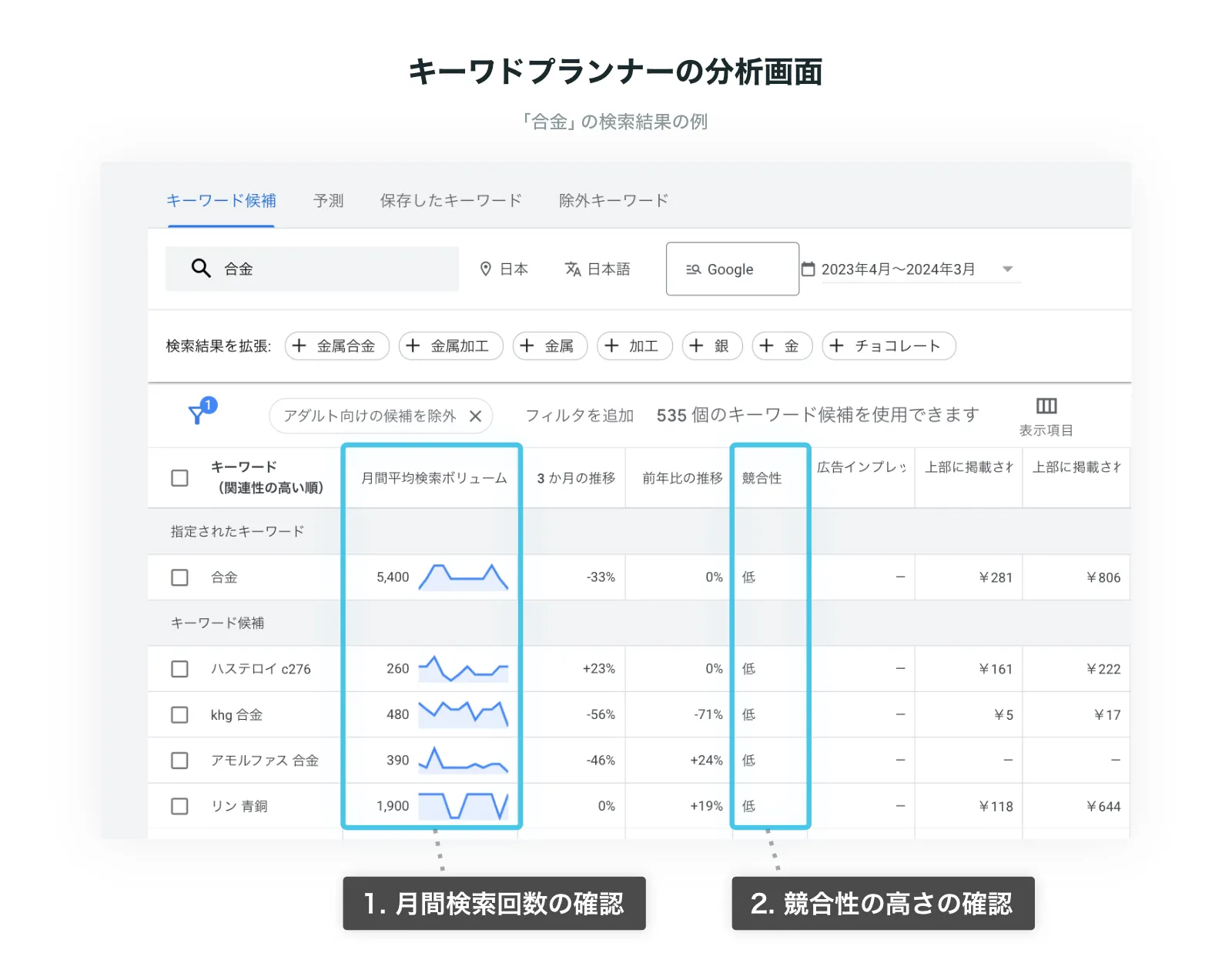The image size is (1232, 973).
Task: Sort by 月間平均検索ボリューム column header
Action: pyautogui.click(x=434, y=478)
